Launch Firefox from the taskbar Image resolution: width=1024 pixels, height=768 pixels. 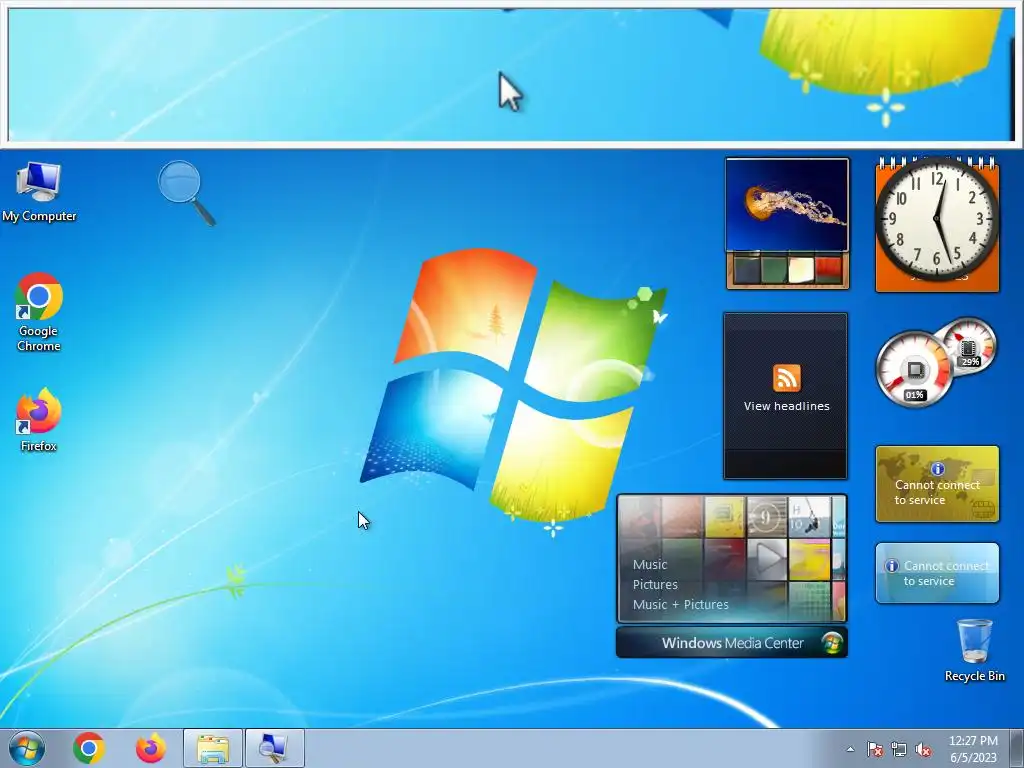(x=150, y=748)
